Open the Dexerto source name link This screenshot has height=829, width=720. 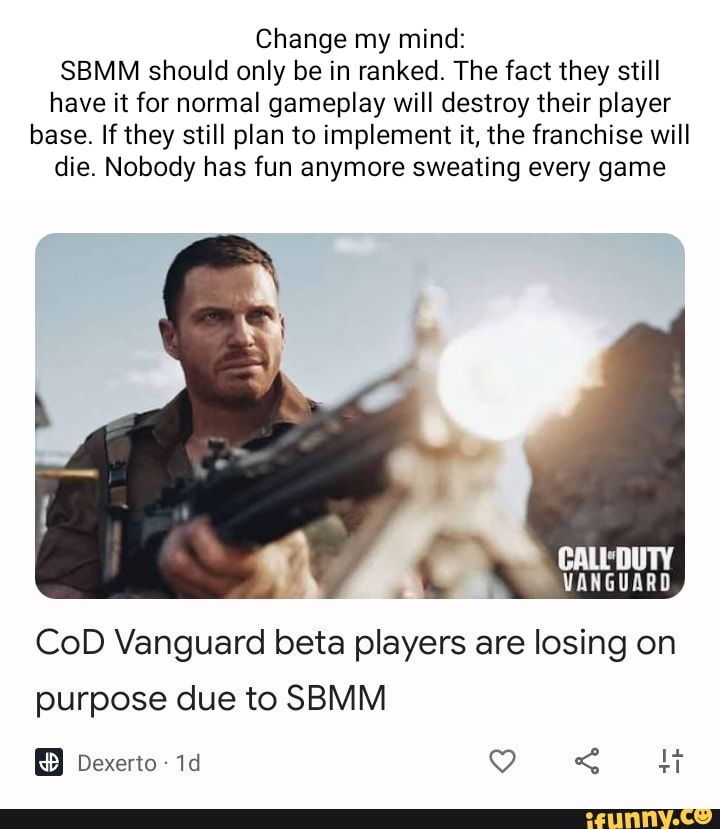(117, 763)
